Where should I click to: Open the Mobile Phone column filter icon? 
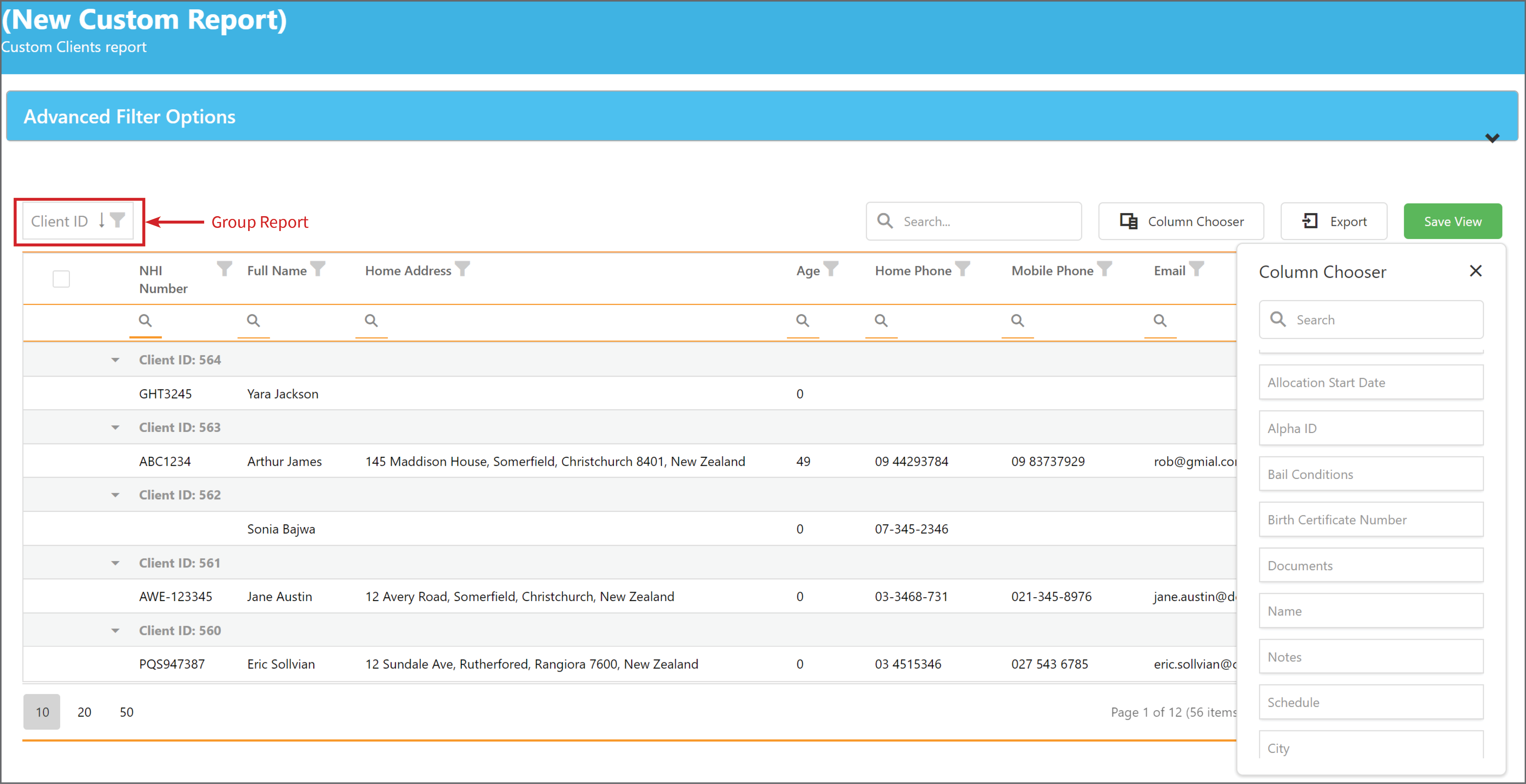pos(1104,269)
